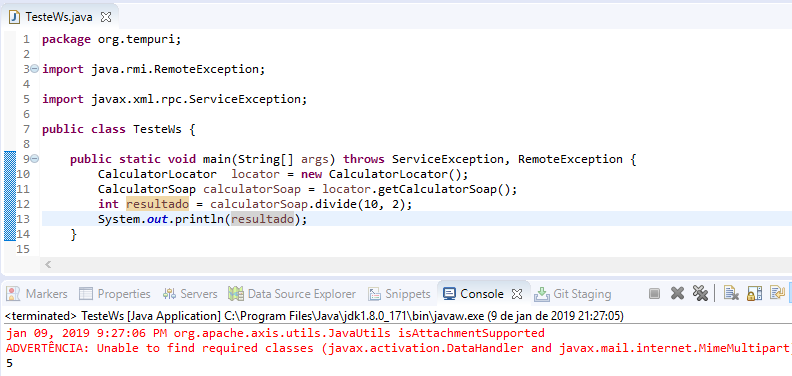
Task: Select the TesteWs.java editor tab
Action: tap(60, 17)
